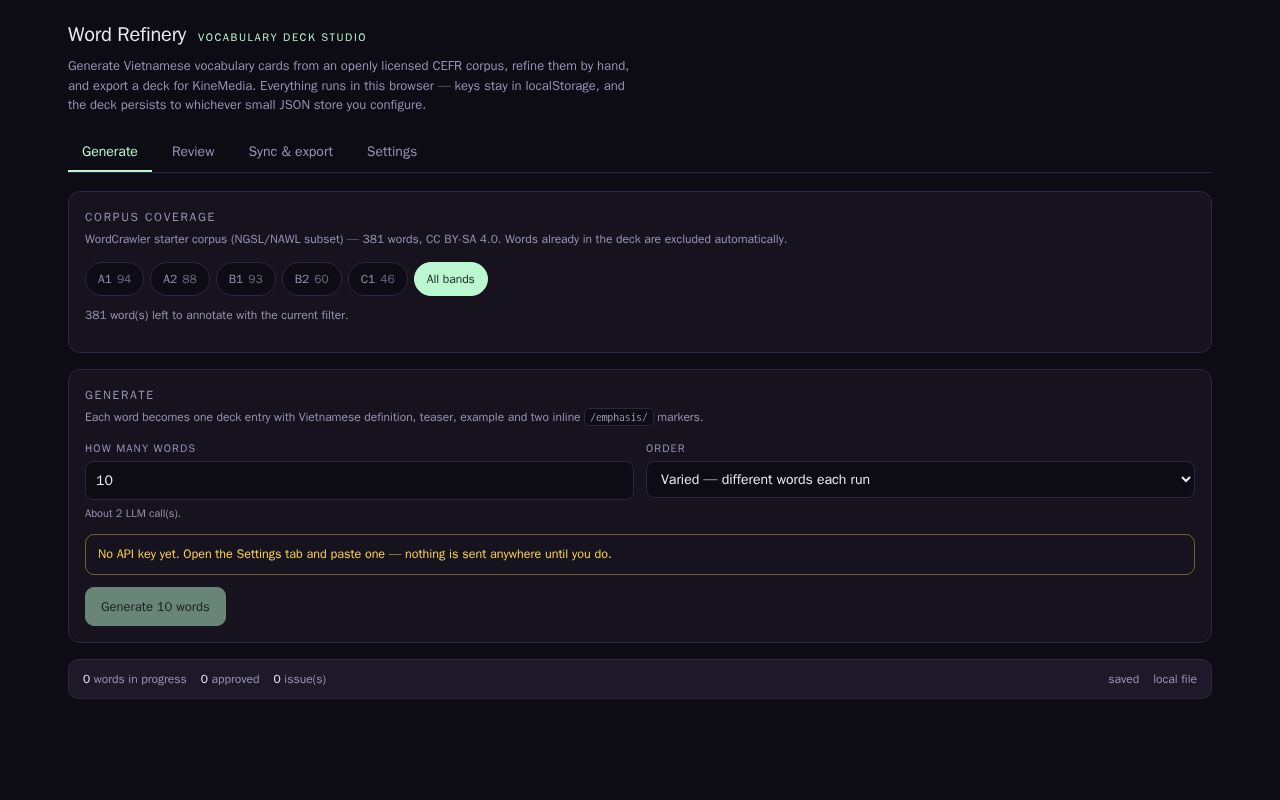Click the 'local file' status text
This screenshot has width=1280, height=800.
[1175, 679]
